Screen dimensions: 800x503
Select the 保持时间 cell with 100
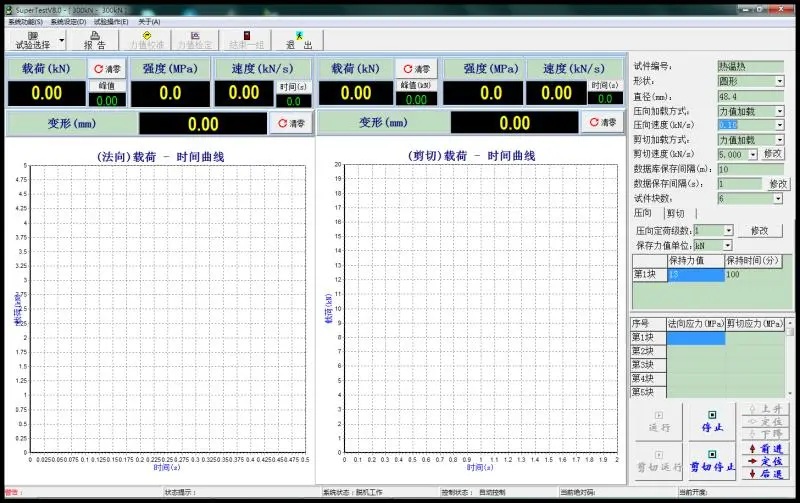[754, 274]
